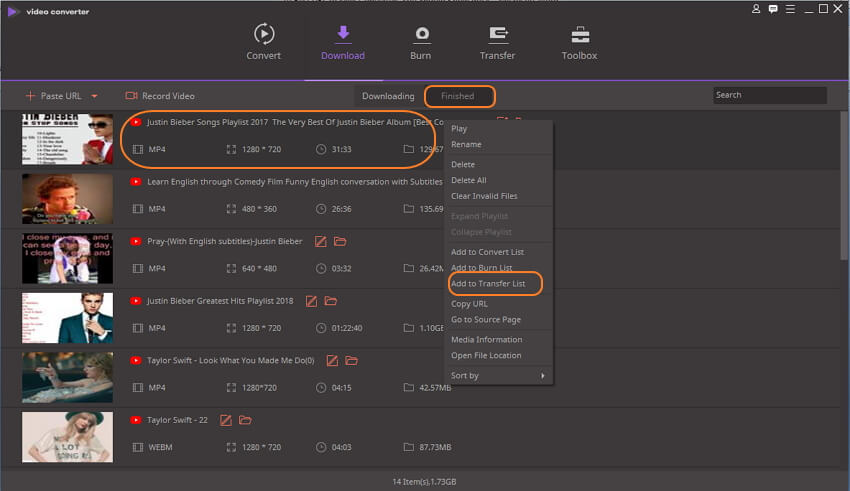Image resolution: width=850 pixels, height=491 pixels.
Task: Open the Burn section icon
Action: (422, 34)
